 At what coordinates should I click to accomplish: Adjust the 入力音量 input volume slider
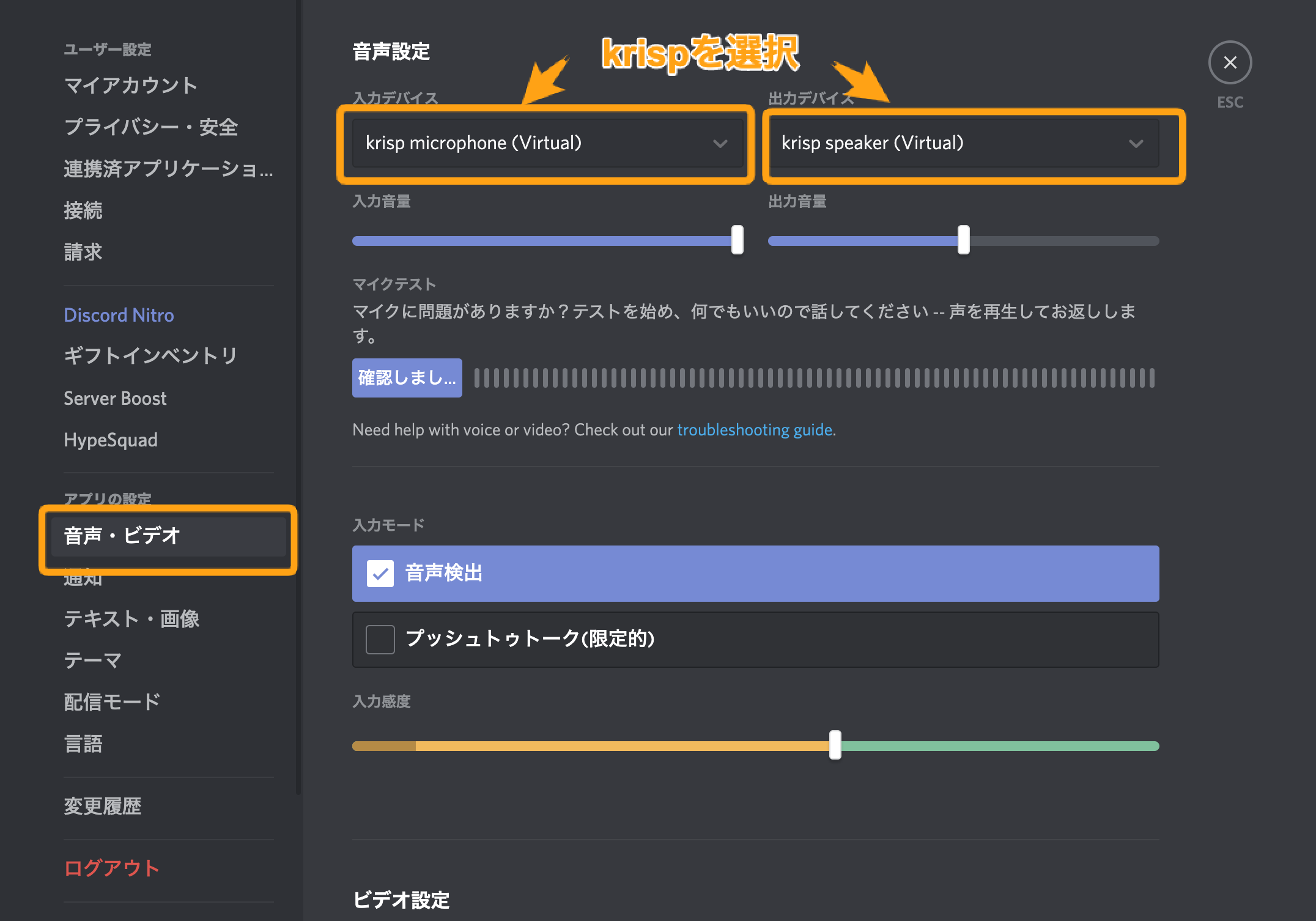pos(737,240)
